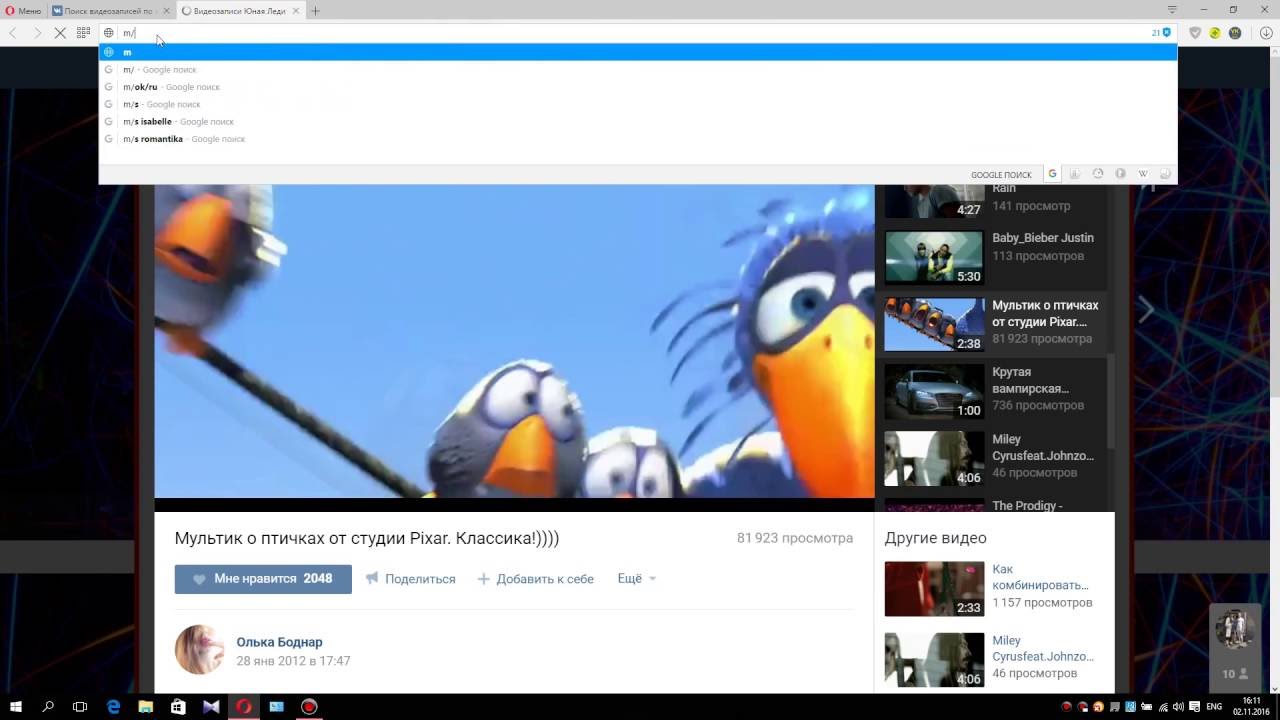Select the highlighted 'm' suggestion row
This screenshot has height=720, width=1280.
[638, 52]
